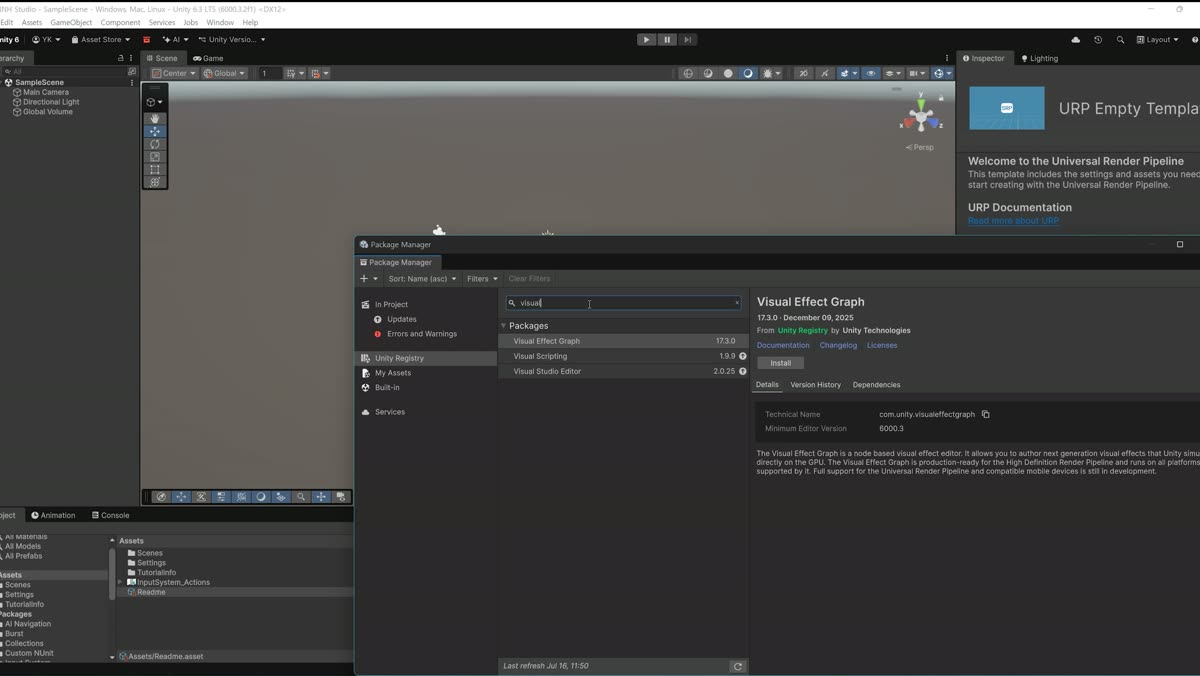
Task: Toggle Center pivot mode
Action: point(174,73)
